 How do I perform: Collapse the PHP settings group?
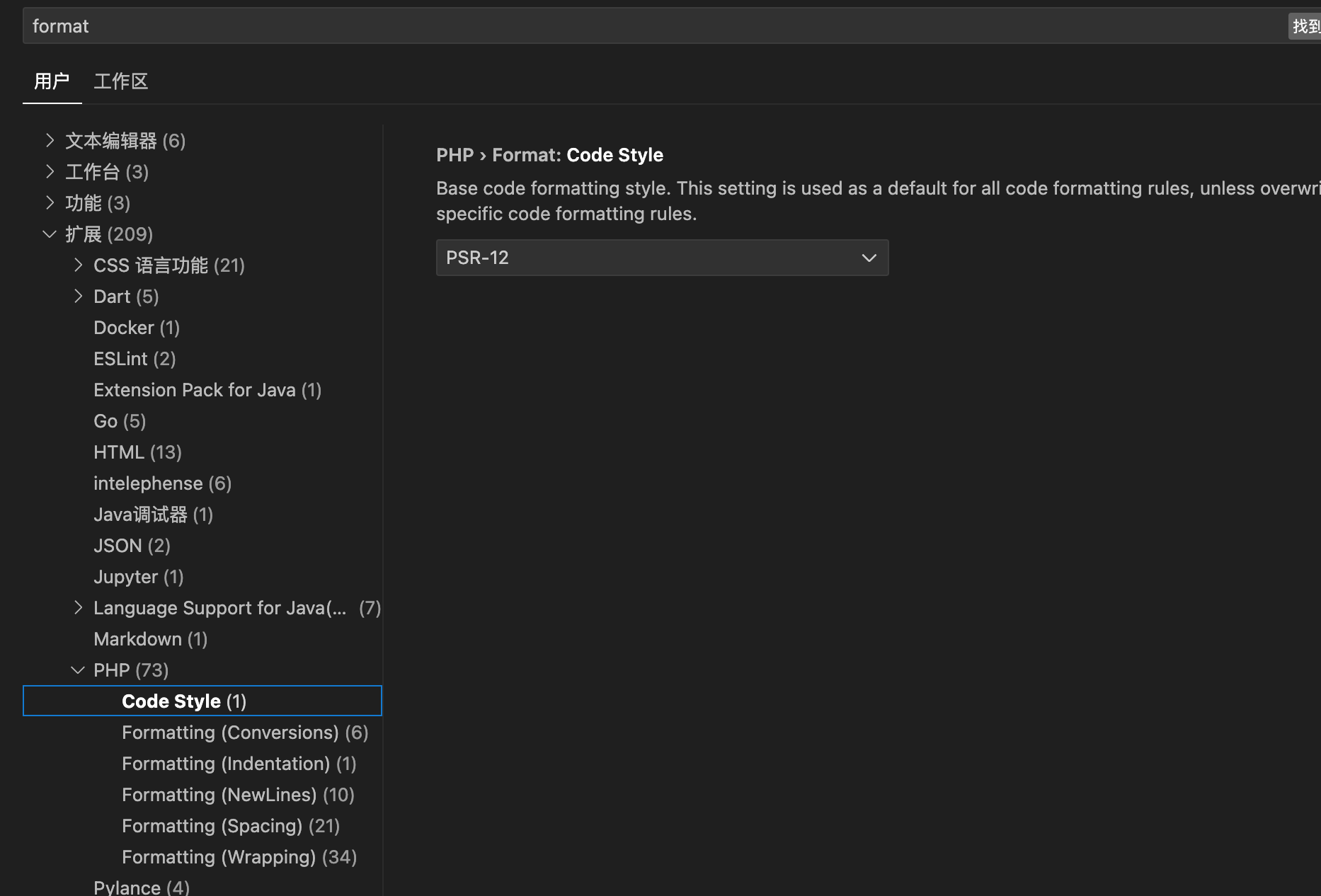click(x=78, y=670)
